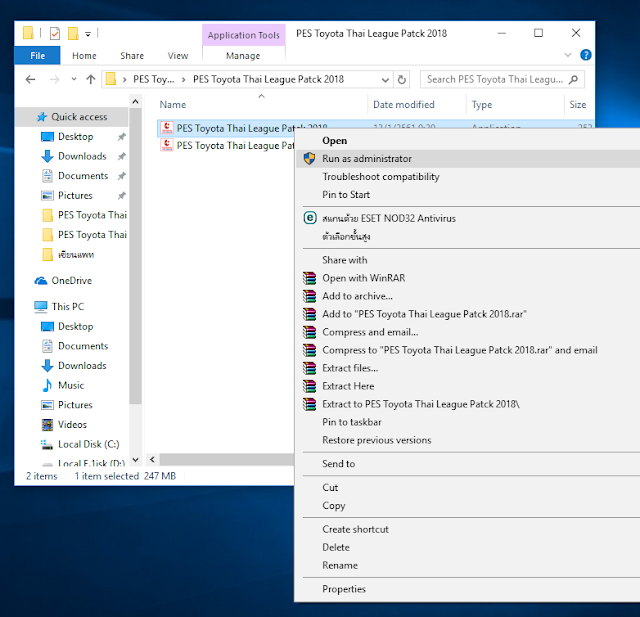Open the Share with submenu
Screen dimensions: 640x617
pos(344,260)
